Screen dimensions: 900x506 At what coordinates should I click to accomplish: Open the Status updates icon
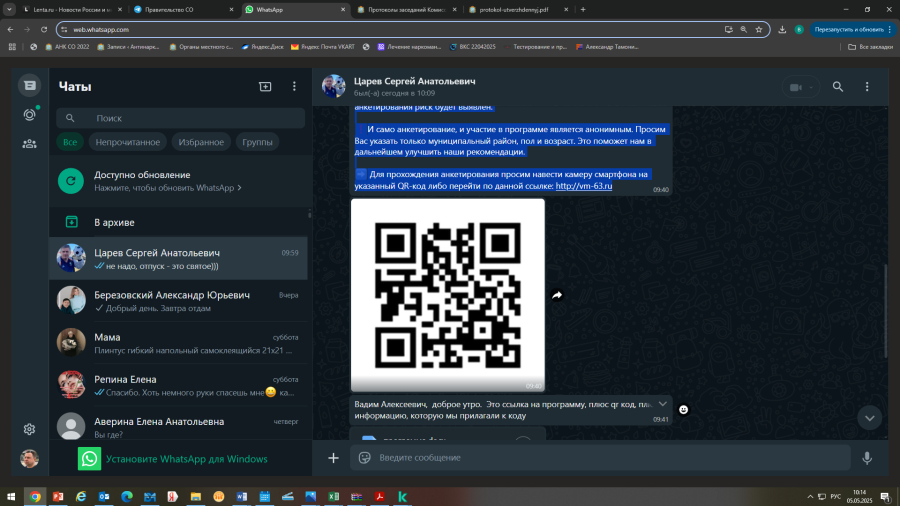click(29, 115)
